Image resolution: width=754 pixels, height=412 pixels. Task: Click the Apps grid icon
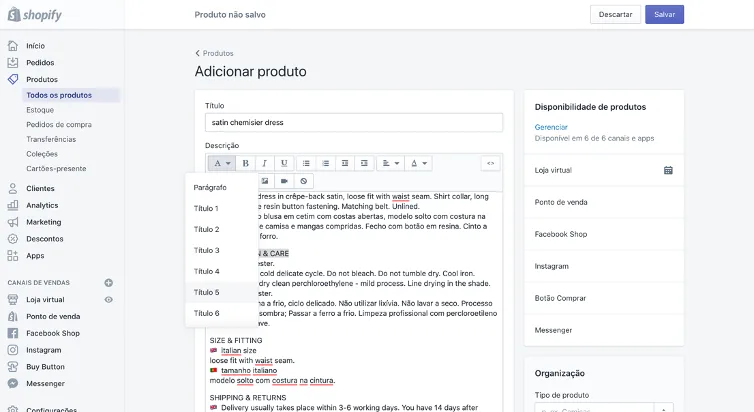tap(13, 256)
